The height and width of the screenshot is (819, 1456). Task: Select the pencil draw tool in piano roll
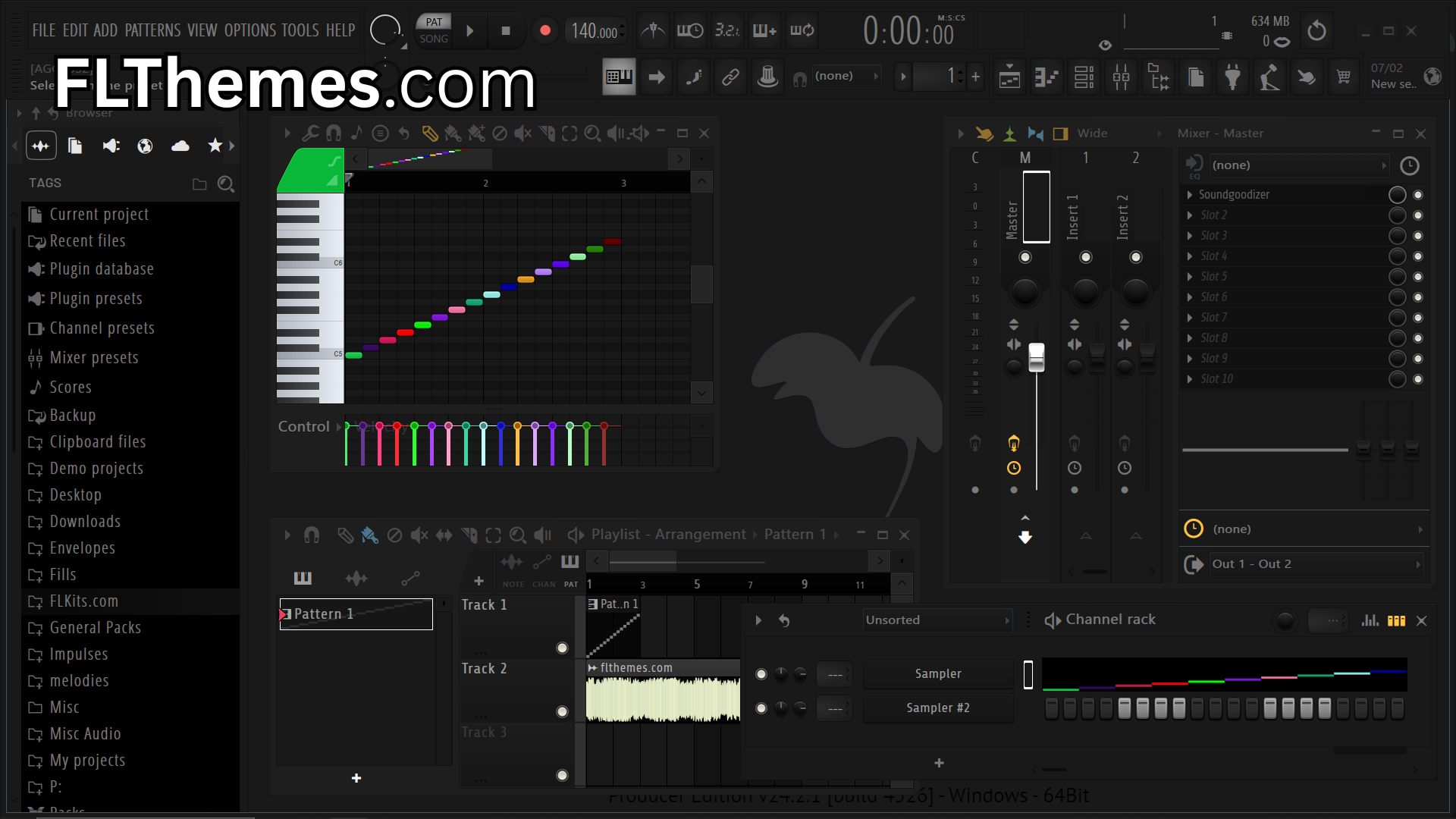pyautogui.click(x=429, y=133)
